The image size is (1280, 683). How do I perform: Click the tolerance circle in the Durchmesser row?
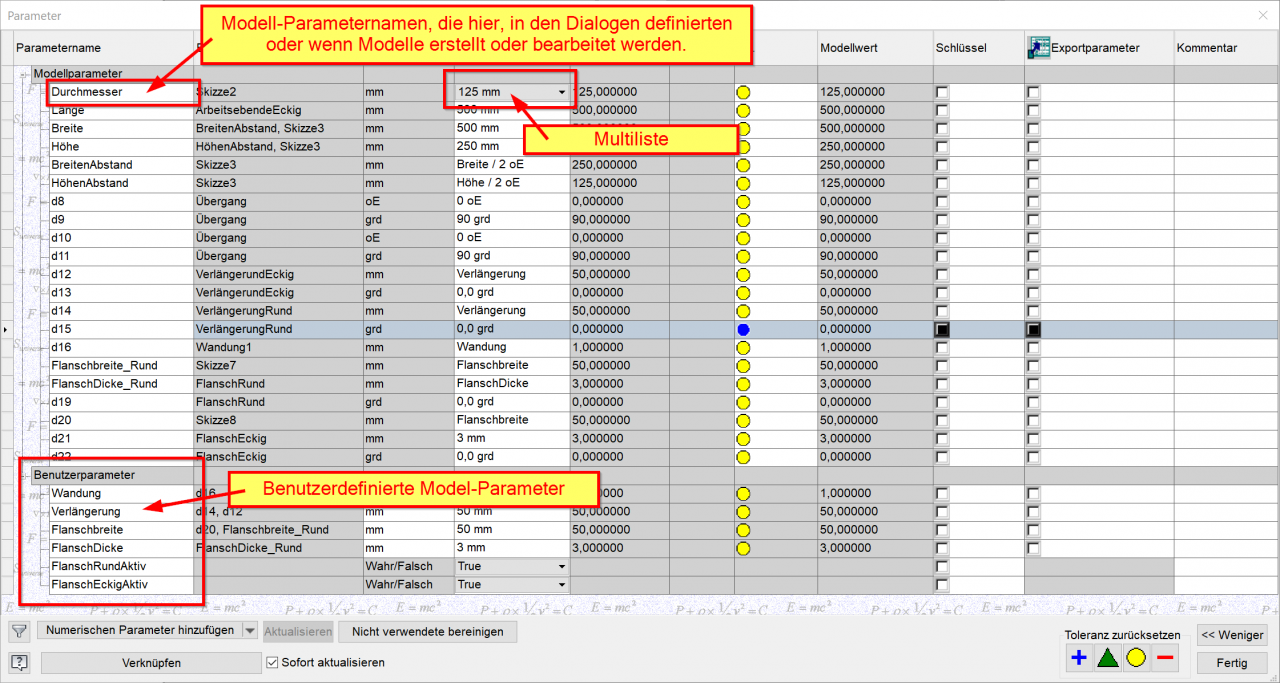tap(743, 92)
